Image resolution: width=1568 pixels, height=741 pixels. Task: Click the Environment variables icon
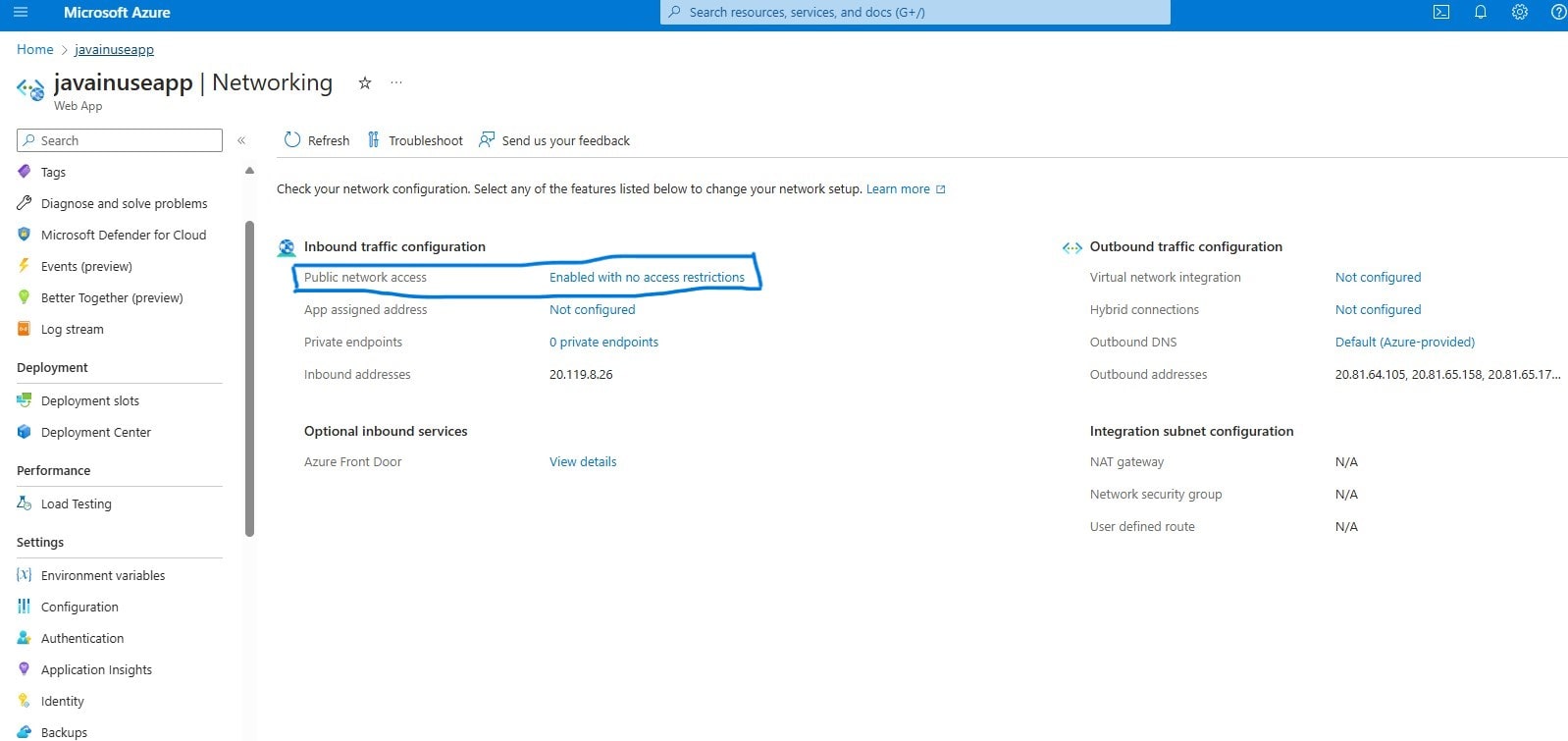click(x=25, y=575)
